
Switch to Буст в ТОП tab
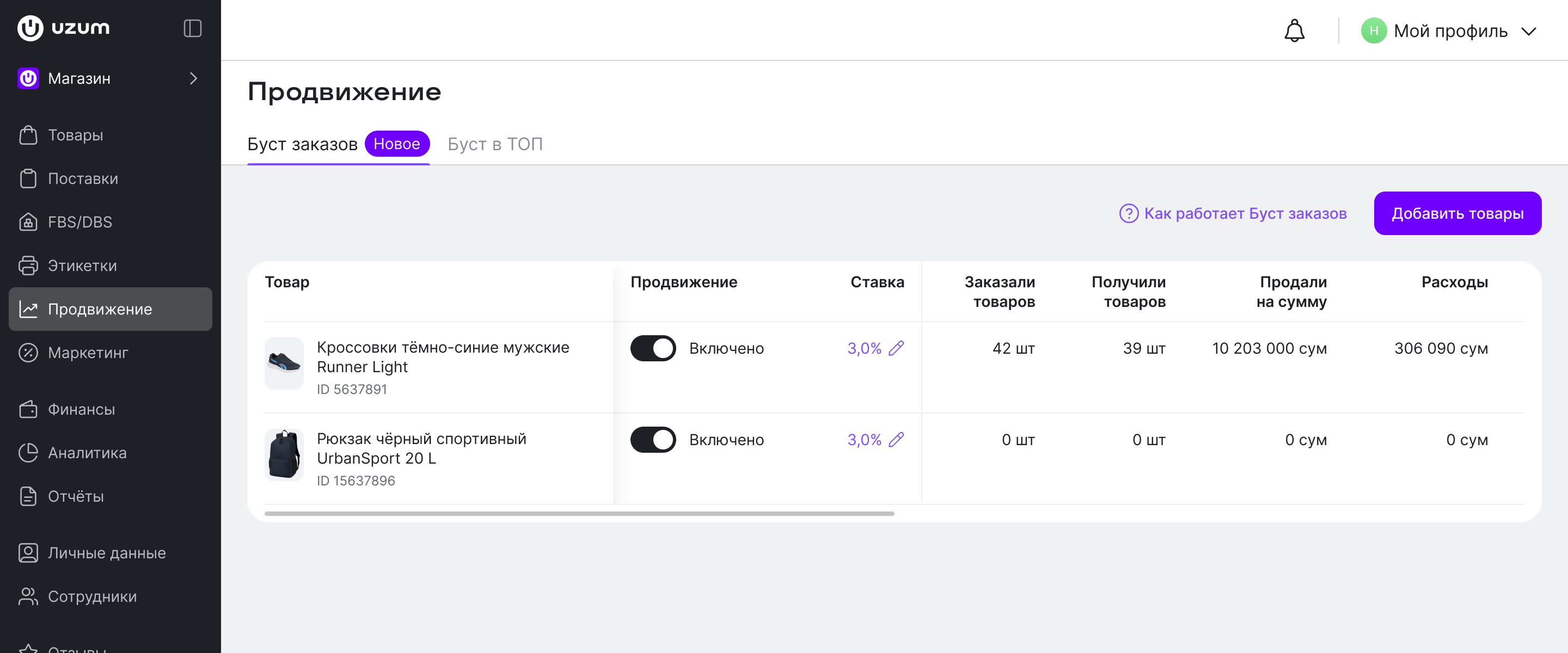(x=495, y=144)
